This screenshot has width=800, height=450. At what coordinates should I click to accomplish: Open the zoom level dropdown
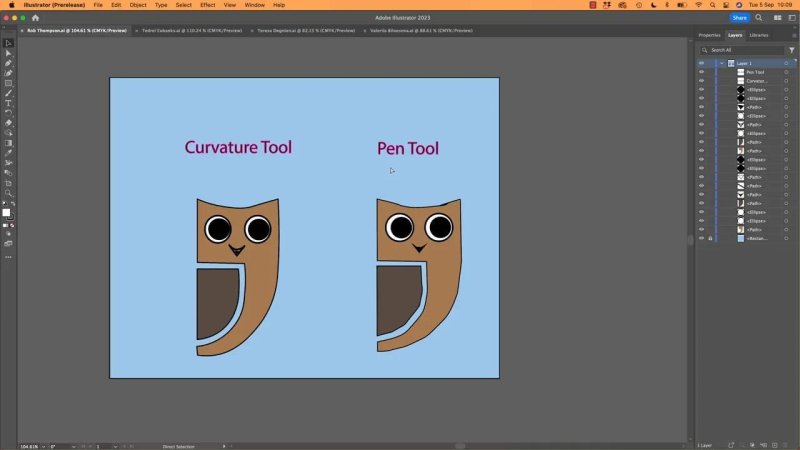pyautogui.click(x=43, y=446)
